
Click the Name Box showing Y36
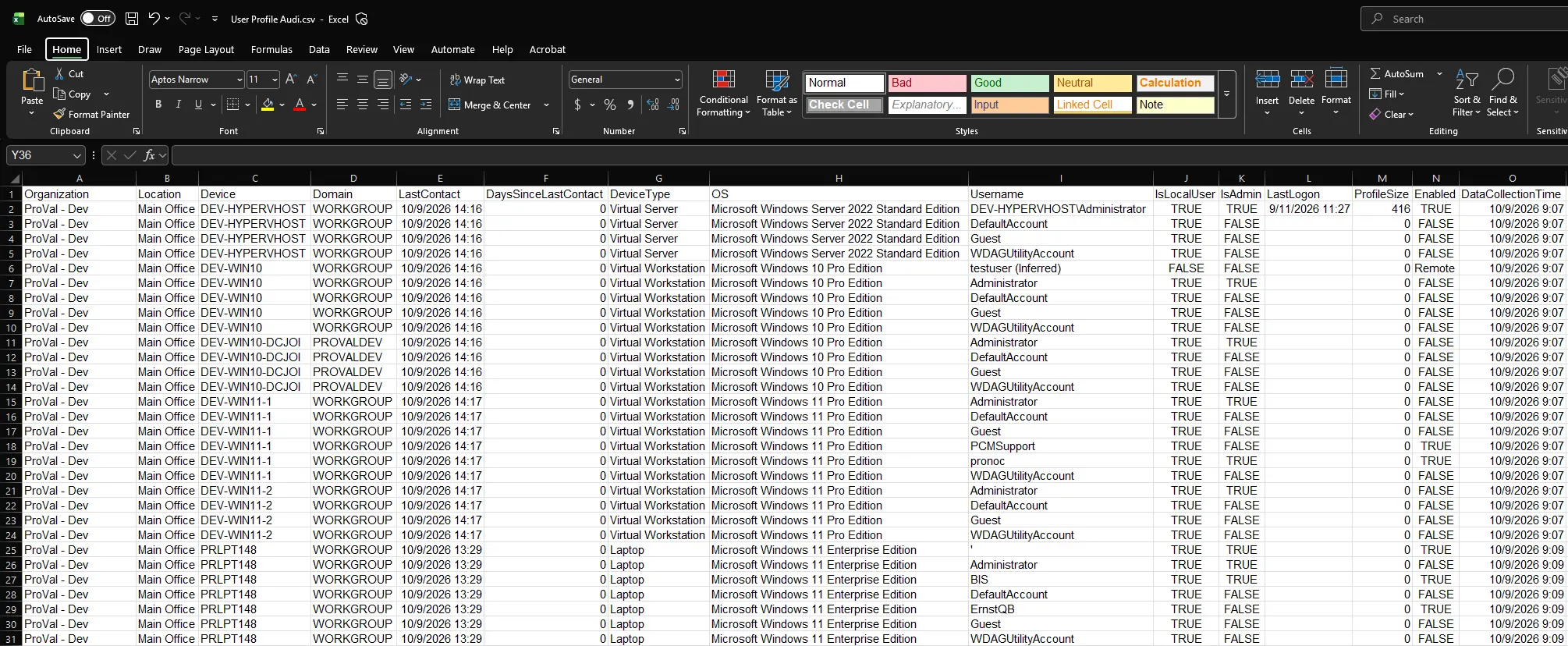click(x=45, y=155)
